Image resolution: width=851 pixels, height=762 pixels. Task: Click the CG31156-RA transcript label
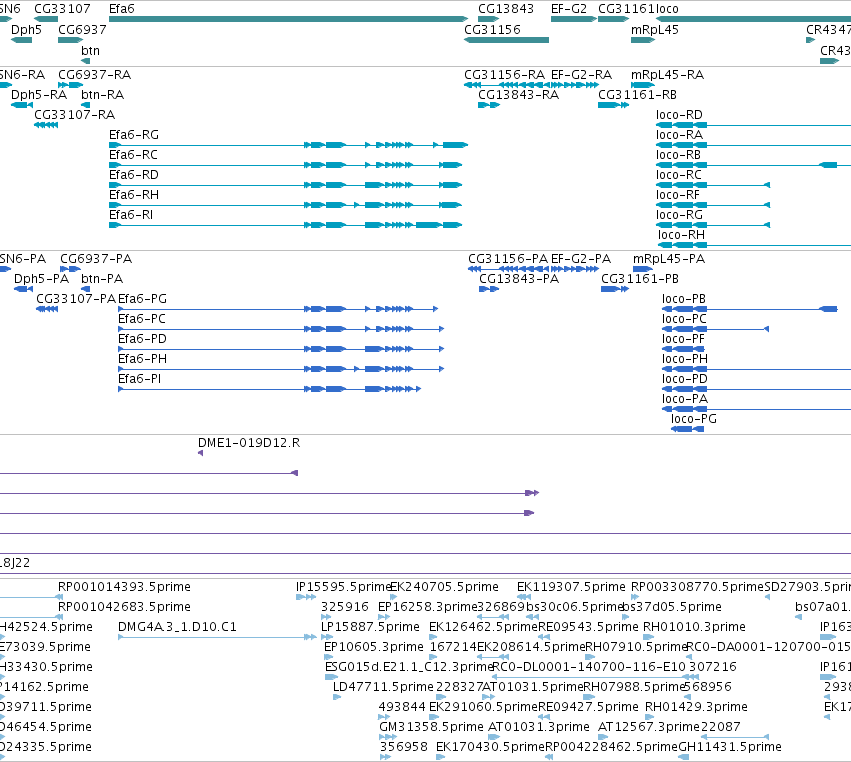(x=504, y=74)
